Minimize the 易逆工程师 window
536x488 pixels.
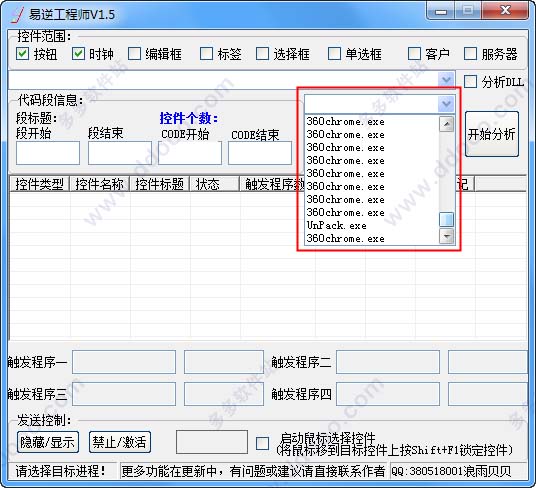pyautogui.click(x=441, y=11)
